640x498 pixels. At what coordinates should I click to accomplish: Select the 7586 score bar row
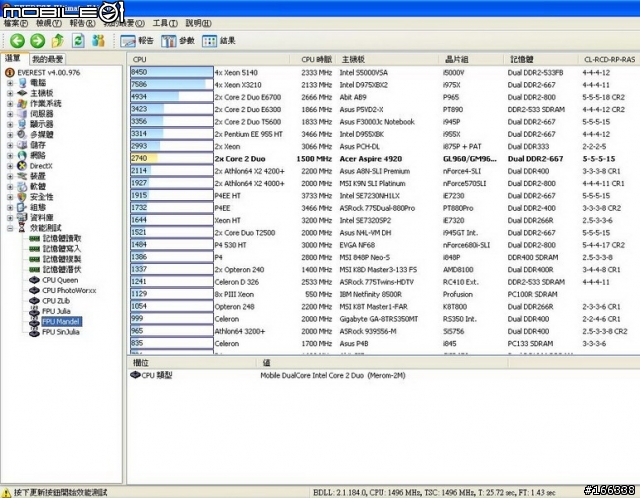point(172,84)
